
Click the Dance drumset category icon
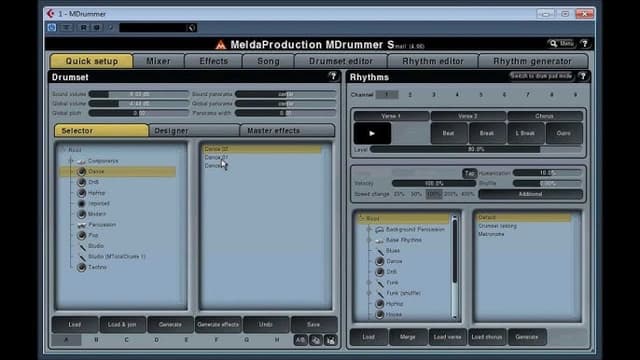click(x=82, y=172)
